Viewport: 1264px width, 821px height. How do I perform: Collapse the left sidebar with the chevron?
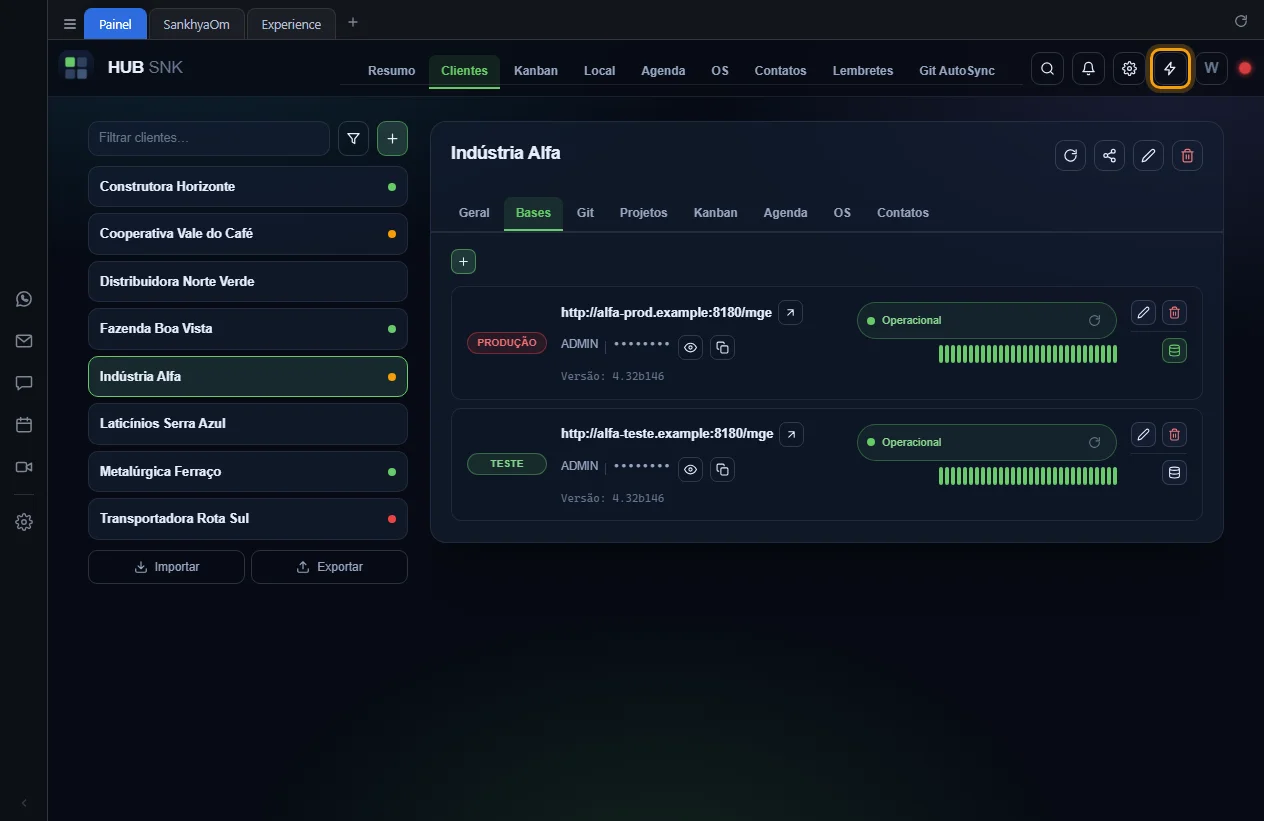pos(24,803)
